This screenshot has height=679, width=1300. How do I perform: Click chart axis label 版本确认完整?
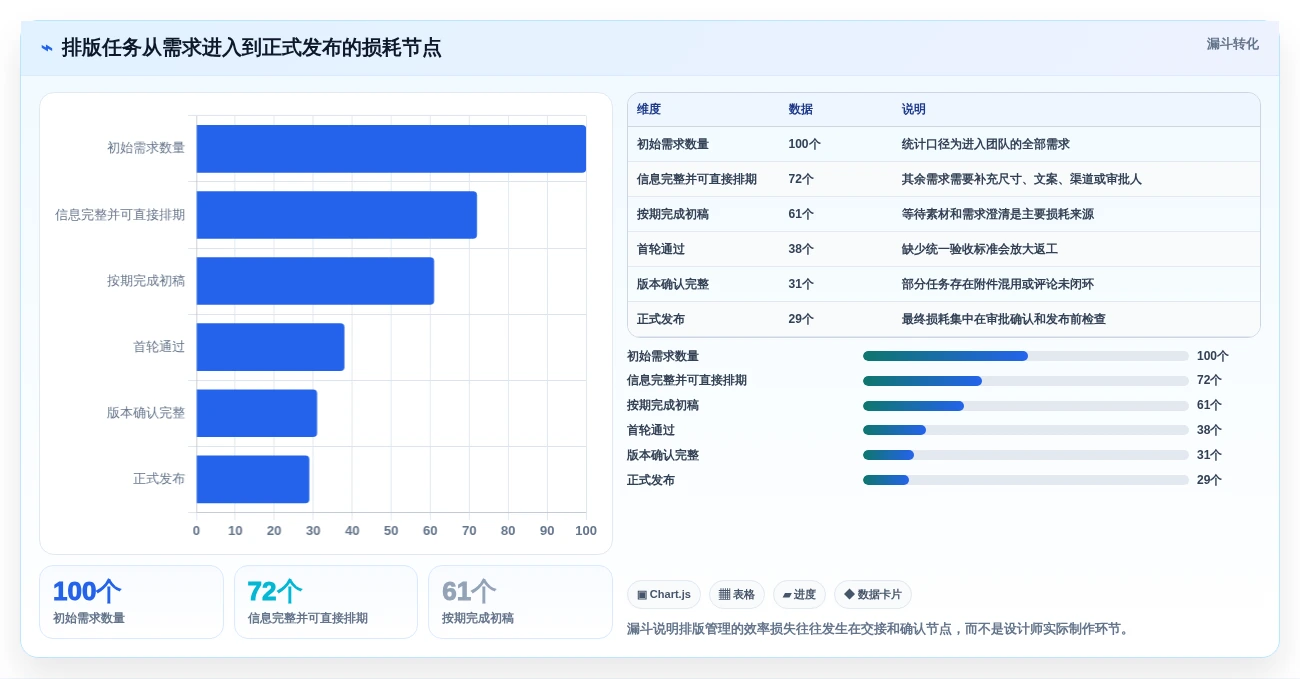click(146, 412)
